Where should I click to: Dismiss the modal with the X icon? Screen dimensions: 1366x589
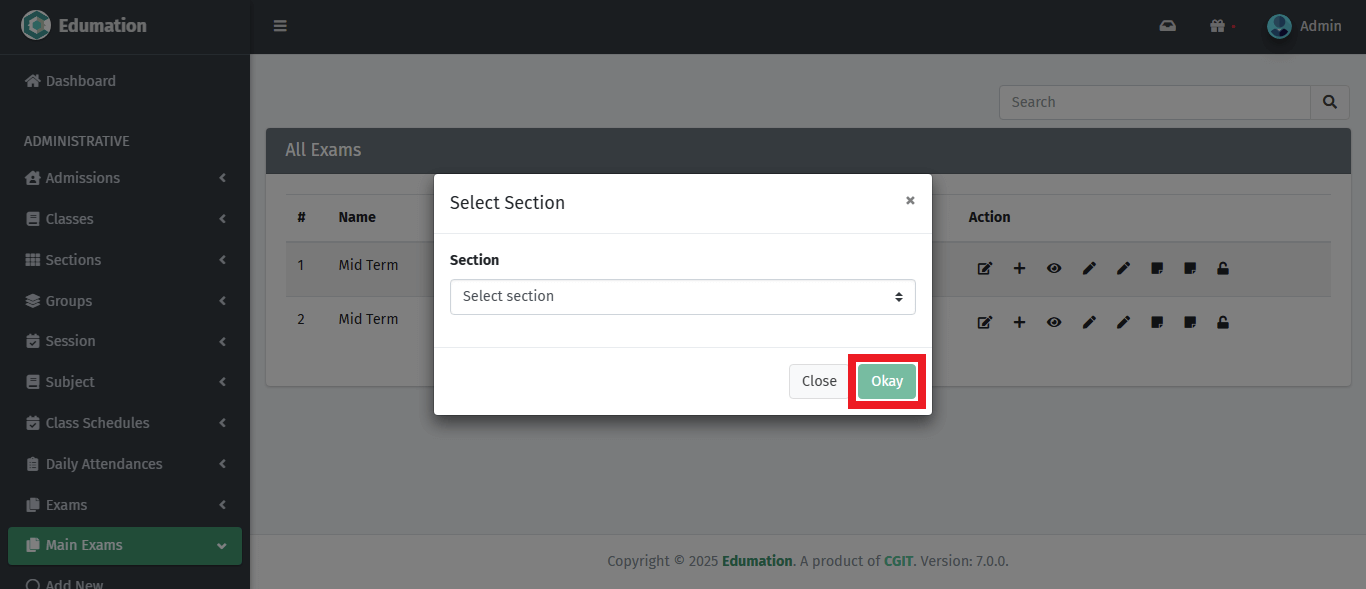click(x=910, y=200)
